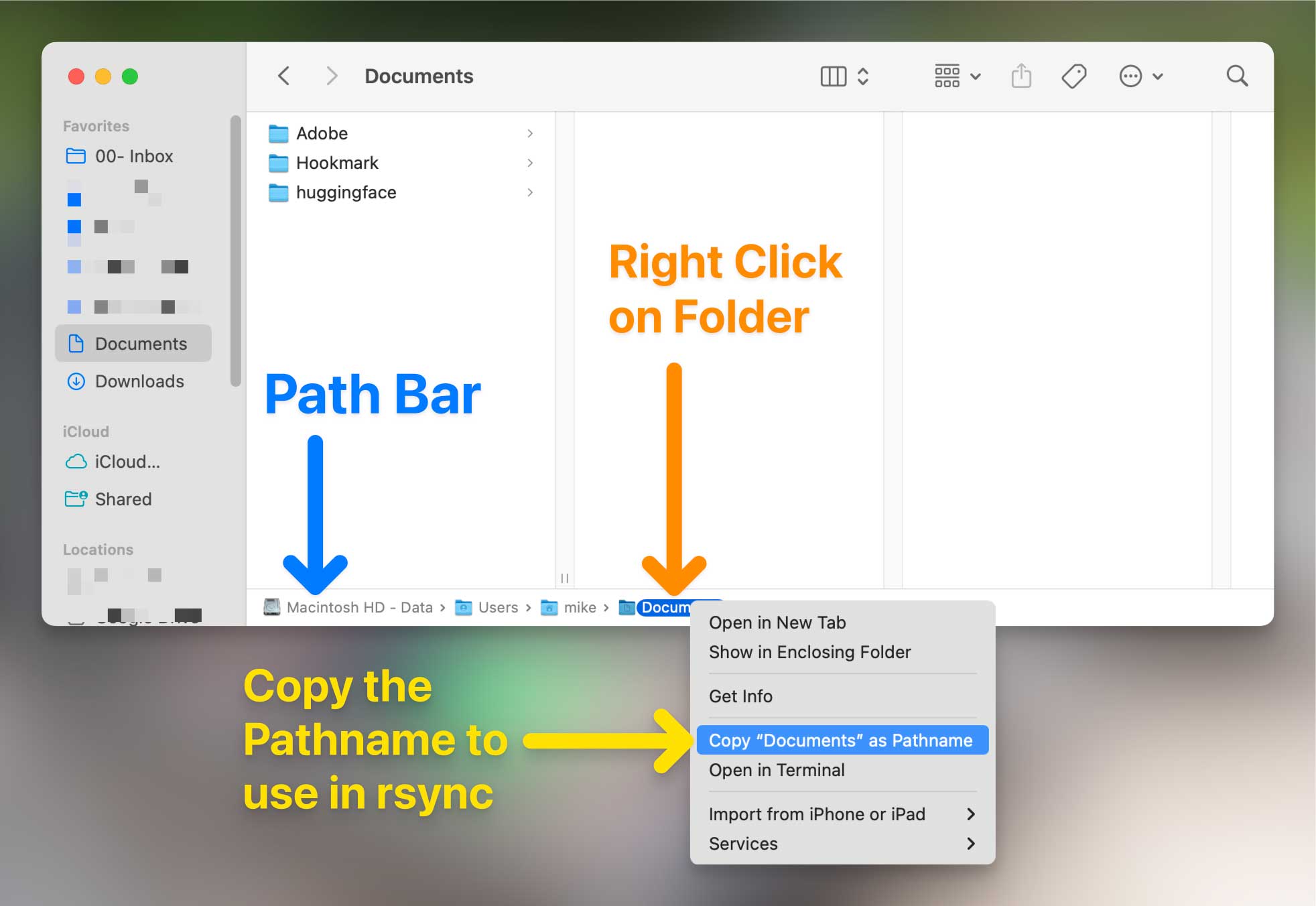The image size is (1316, 906).
Task: Choose Show in Enclosing Folder
Action: (843, 652)
